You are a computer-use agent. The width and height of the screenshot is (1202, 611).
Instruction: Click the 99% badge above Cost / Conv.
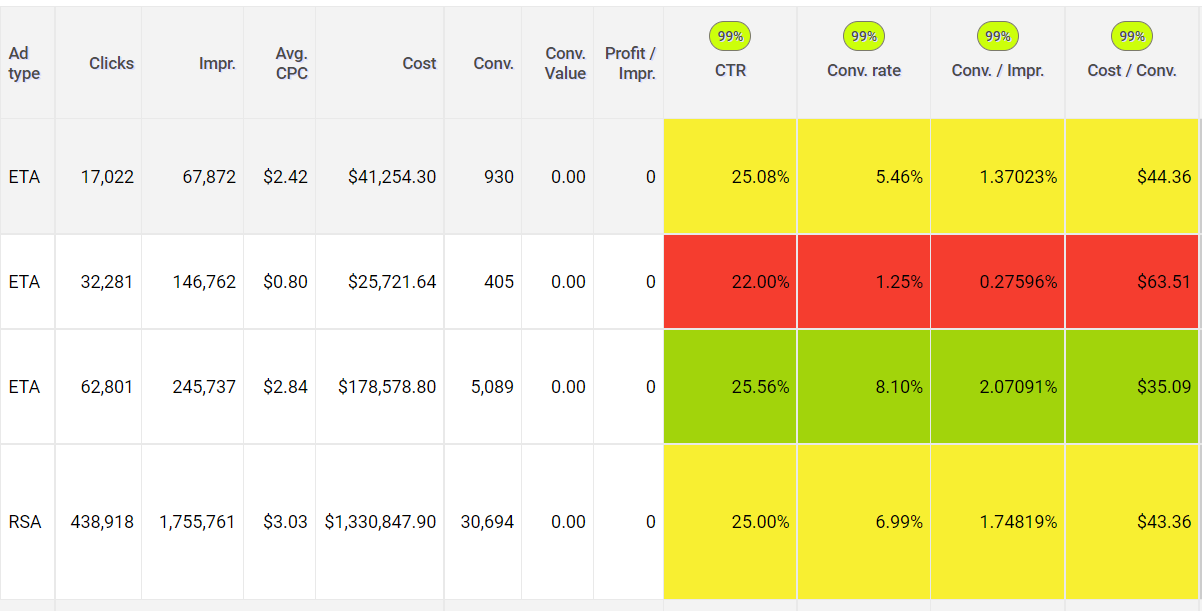click(1131, 37)
